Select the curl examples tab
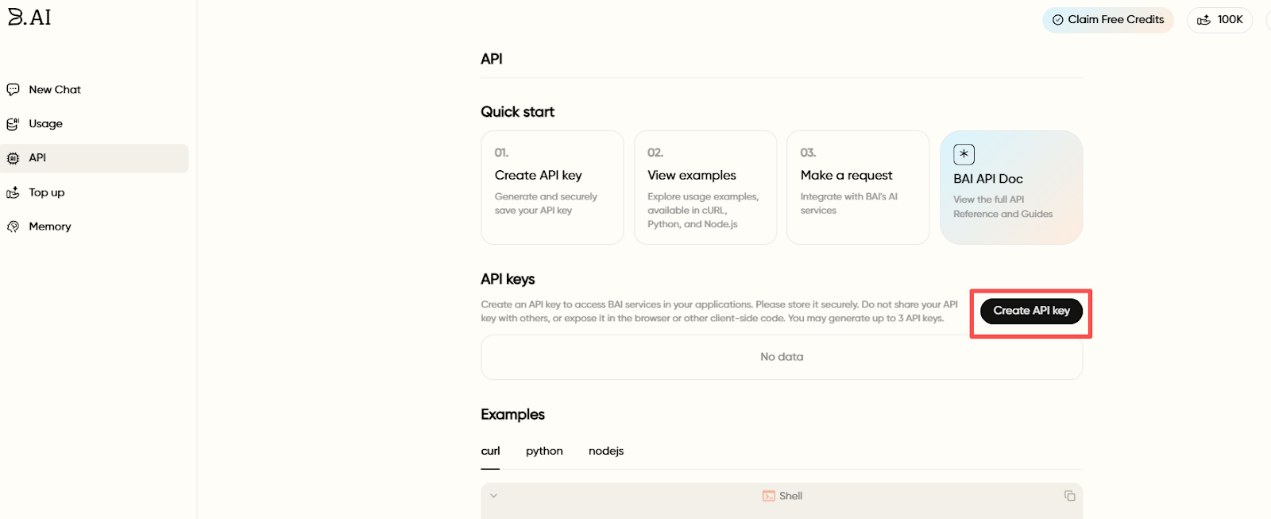 (x=490, y=451)
